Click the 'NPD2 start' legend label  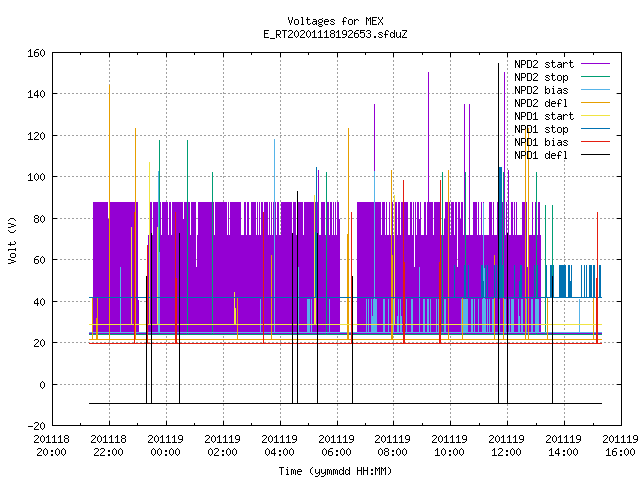[x=544, y=64]
